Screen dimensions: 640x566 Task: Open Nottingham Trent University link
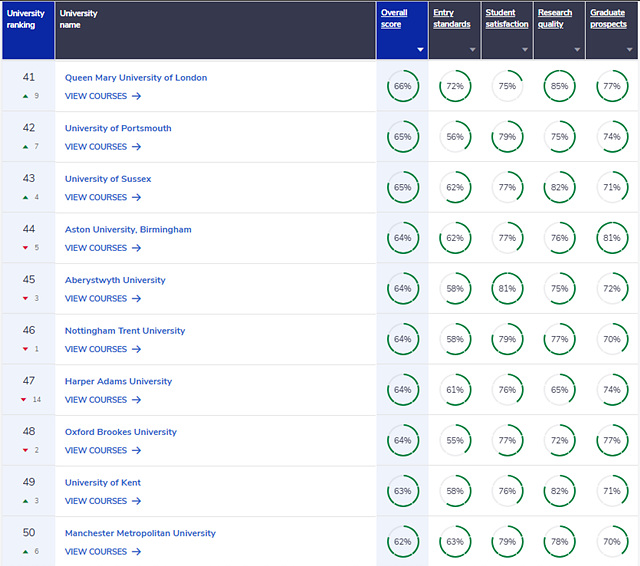[125, 331]
